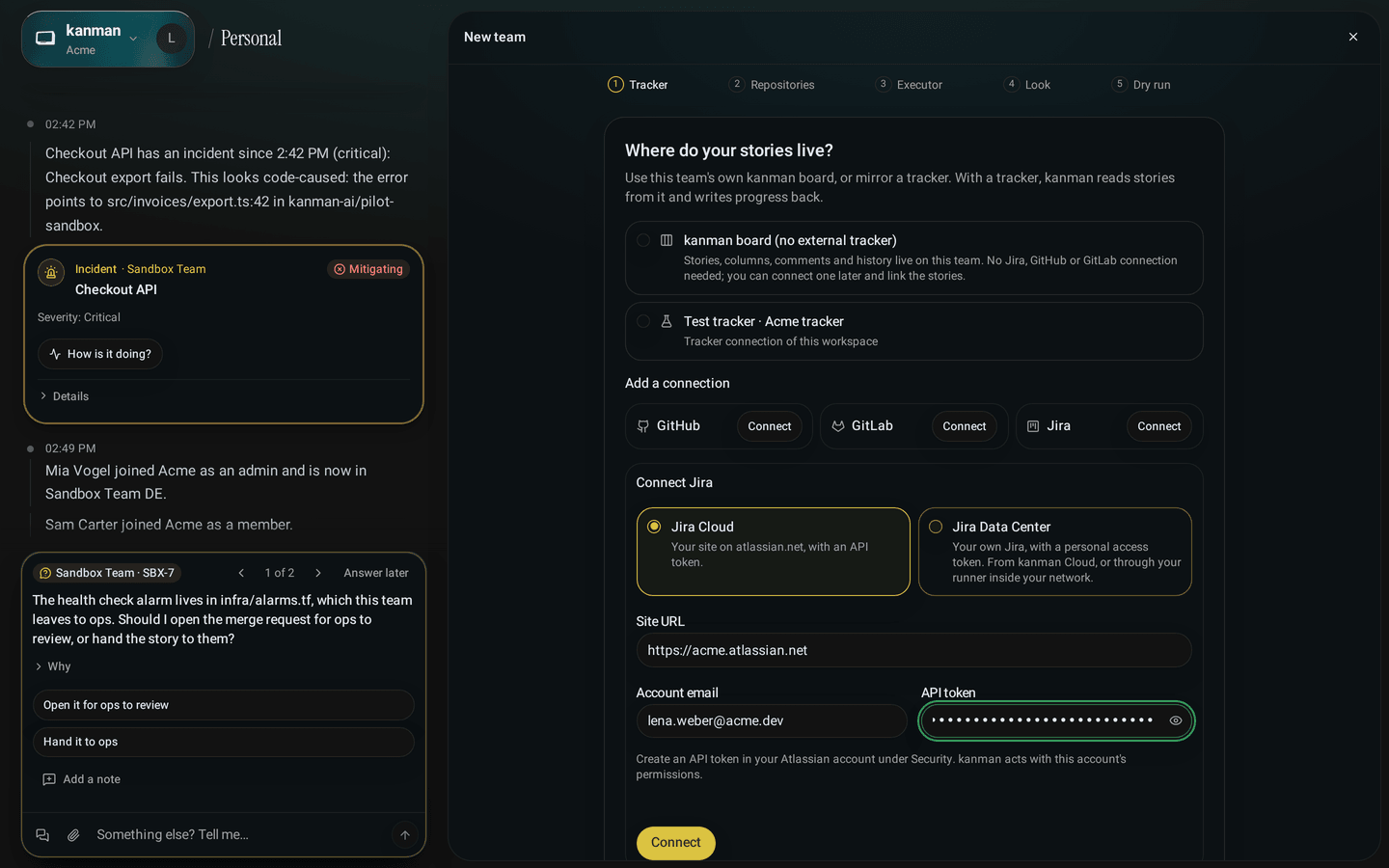Screen dimensions: 1389x868
Task: Go to the Tracker step
Action: click(638, 85)
